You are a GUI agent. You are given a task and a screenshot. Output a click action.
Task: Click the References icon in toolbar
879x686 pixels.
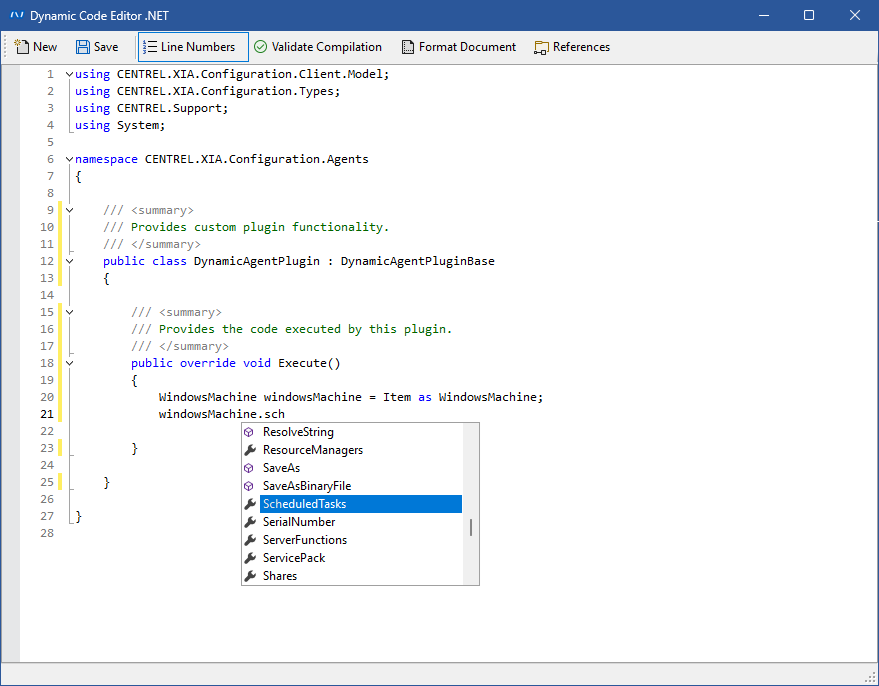point(542,47)
